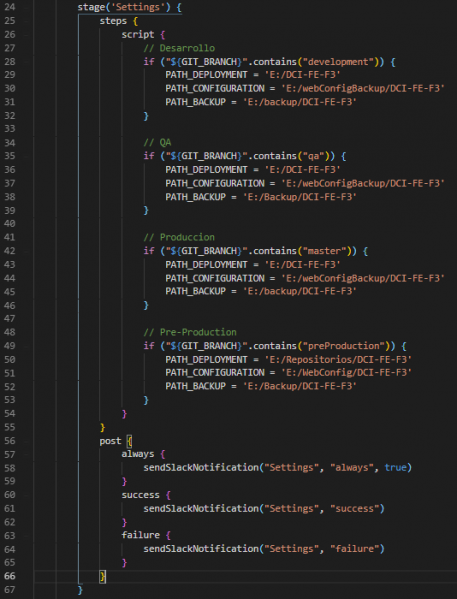Collapse the development if-block fold on line 28
Viewport: 457px width, 599px height.
(26, 62)
